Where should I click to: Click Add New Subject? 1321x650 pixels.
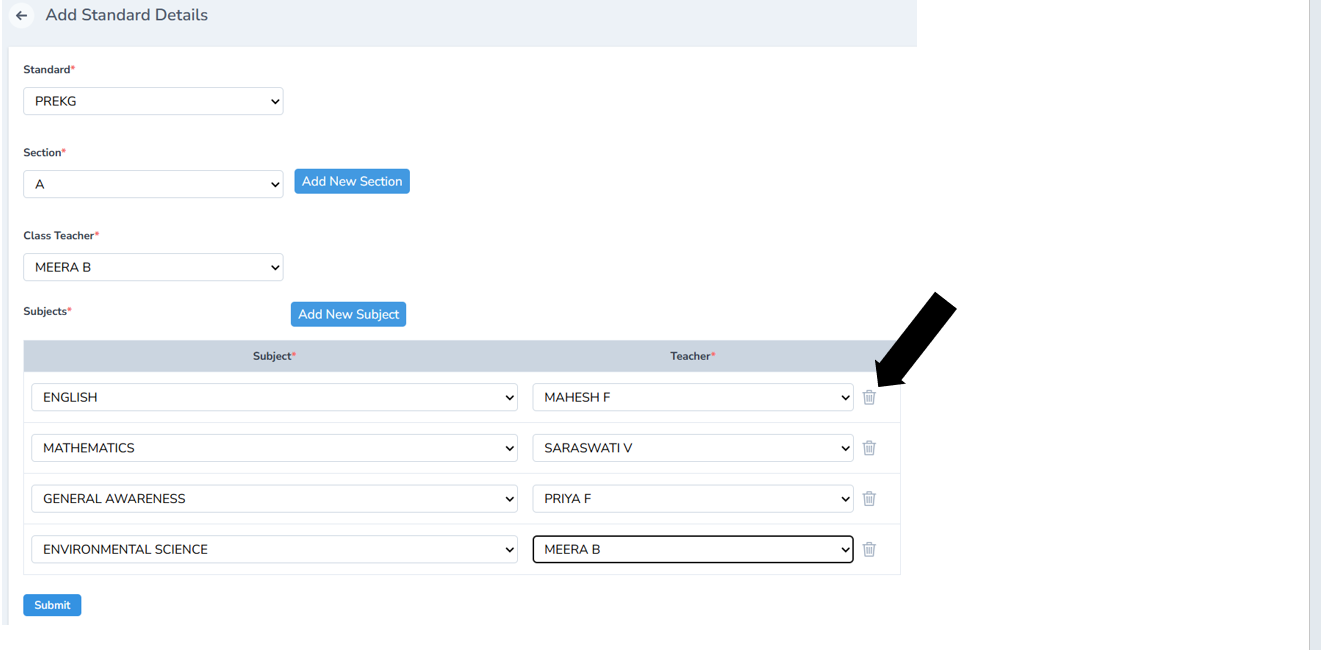tap(348, 314)
